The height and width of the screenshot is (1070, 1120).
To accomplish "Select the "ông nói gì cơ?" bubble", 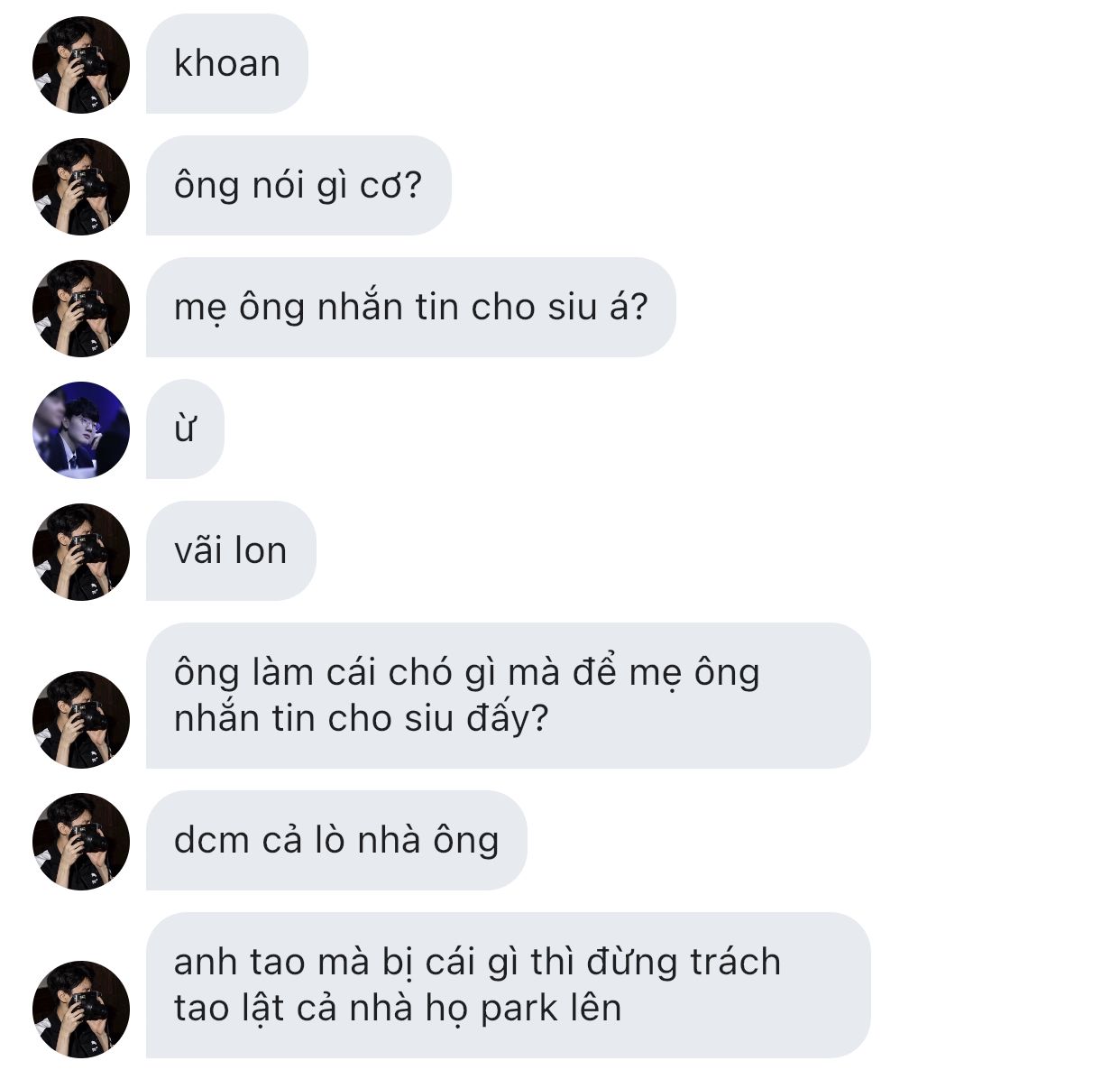I will pyautogui.click(x=298, y=186).
